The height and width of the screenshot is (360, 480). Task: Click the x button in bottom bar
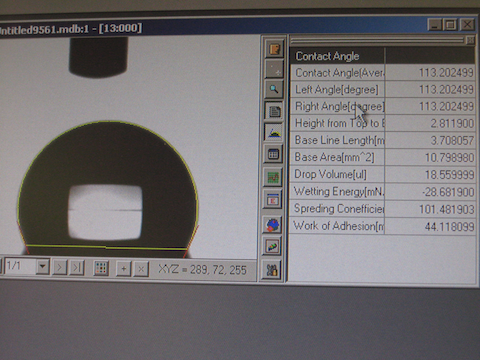click(141, 269)
